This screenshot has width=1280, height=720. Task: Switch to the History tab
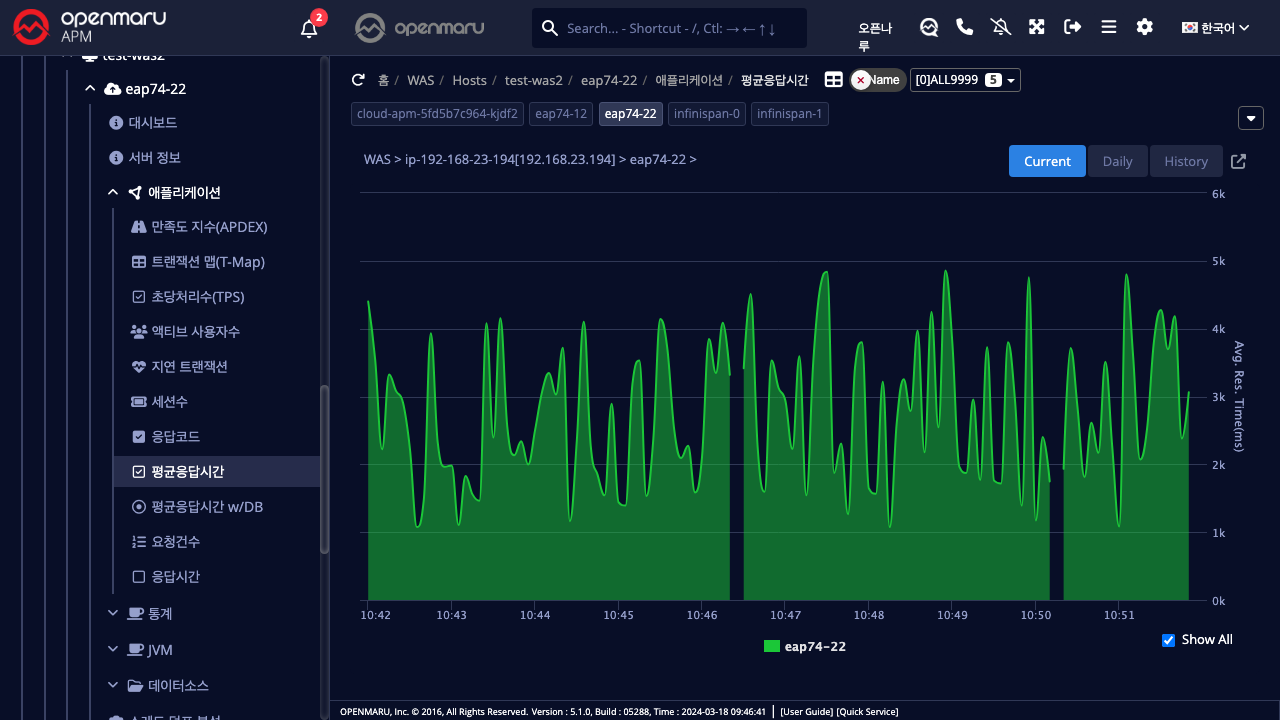coord(1185,161)
